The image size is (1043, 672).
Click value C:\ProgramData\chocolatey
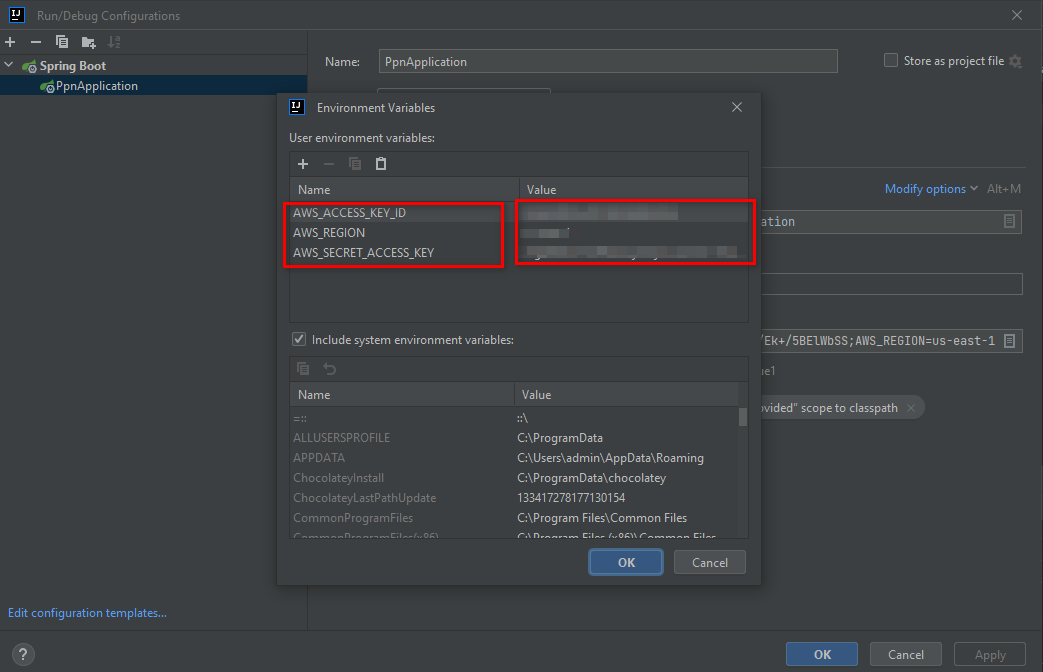tap(591, 478)
